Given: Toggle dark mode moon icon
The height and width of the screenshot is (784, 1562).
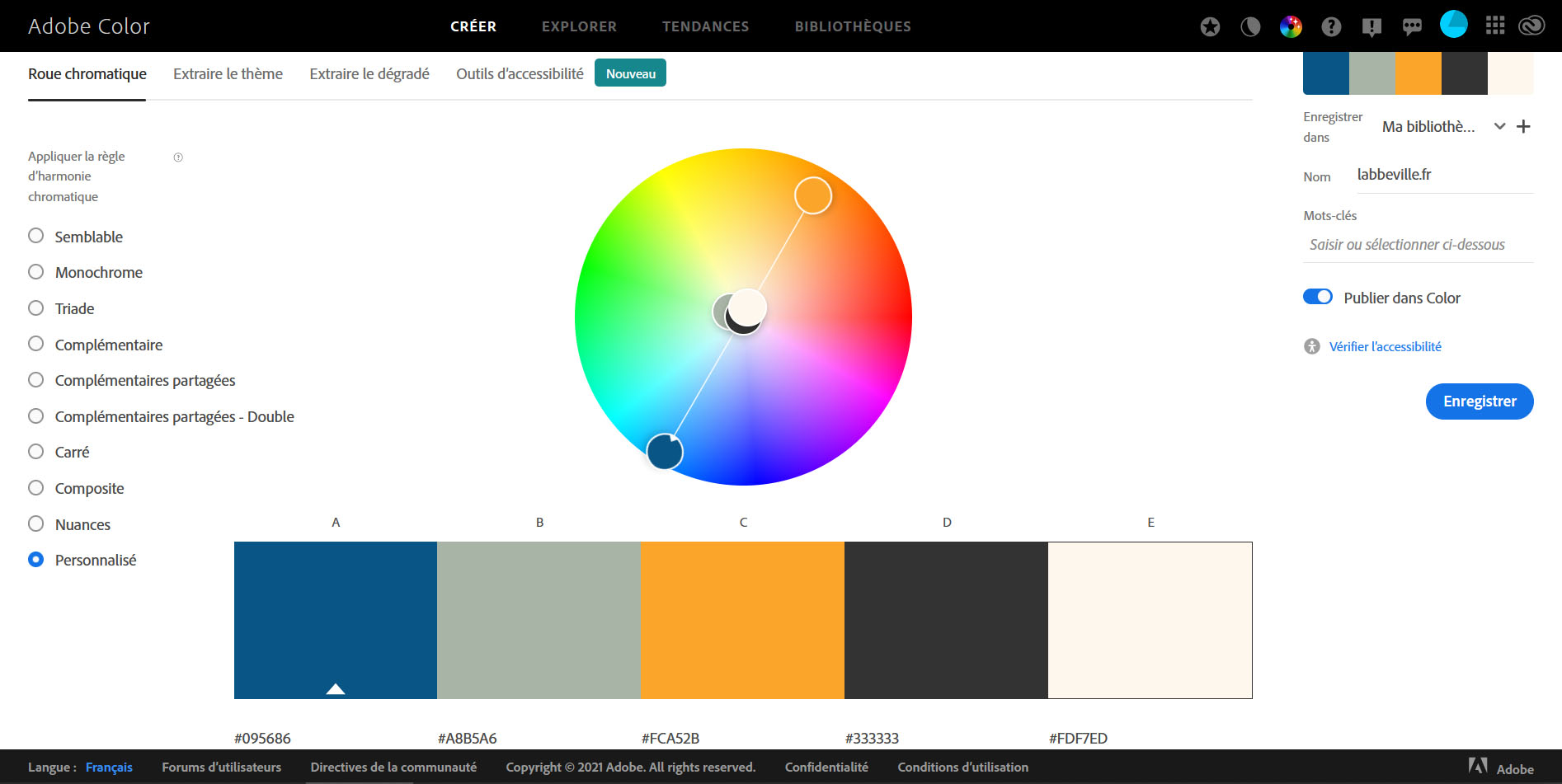Looking at the screenshot, I should coord(1250,27).
